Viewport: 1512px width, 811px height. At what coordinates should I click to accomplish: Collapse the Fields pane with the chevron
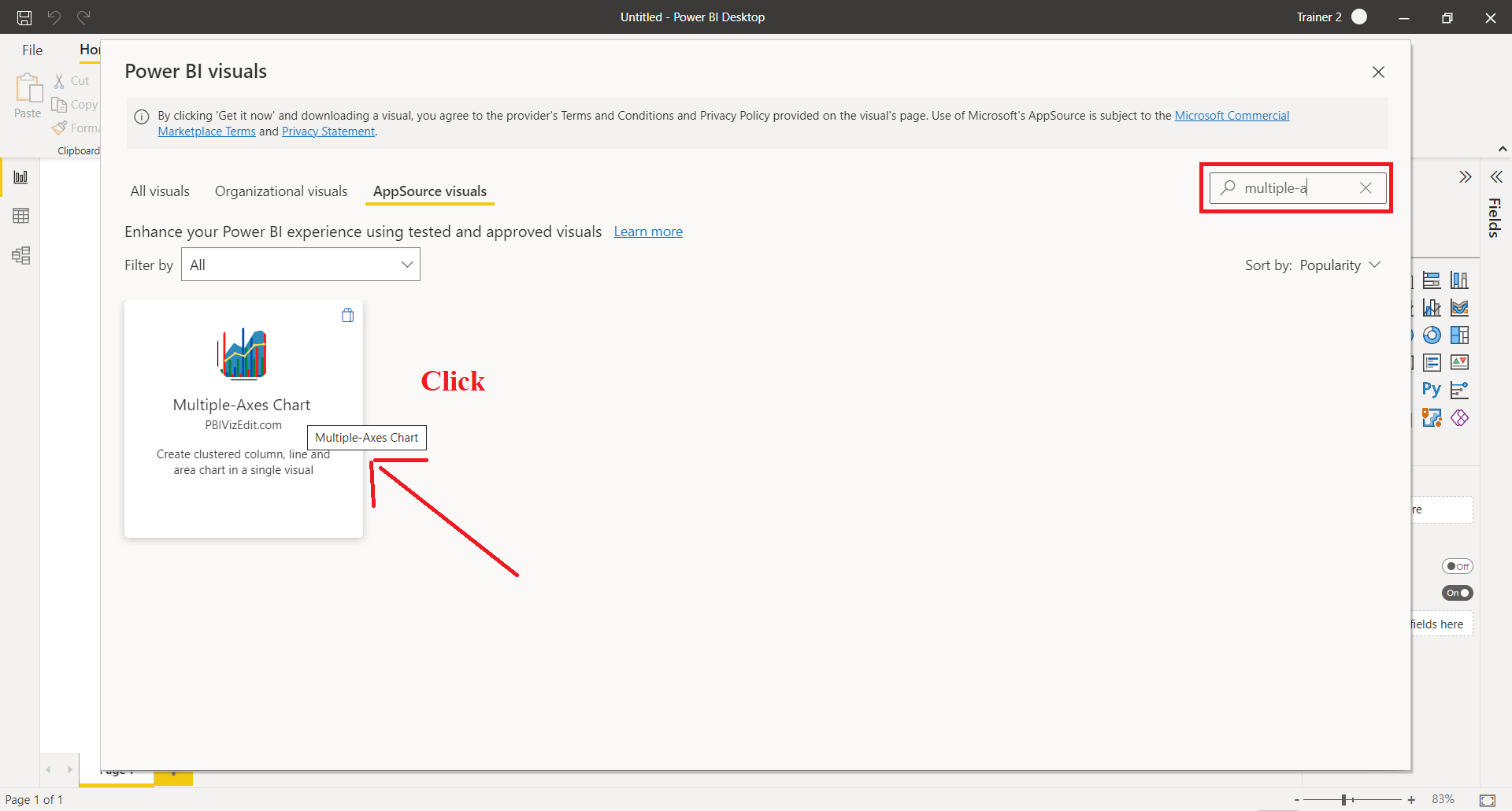(1497, 176)
